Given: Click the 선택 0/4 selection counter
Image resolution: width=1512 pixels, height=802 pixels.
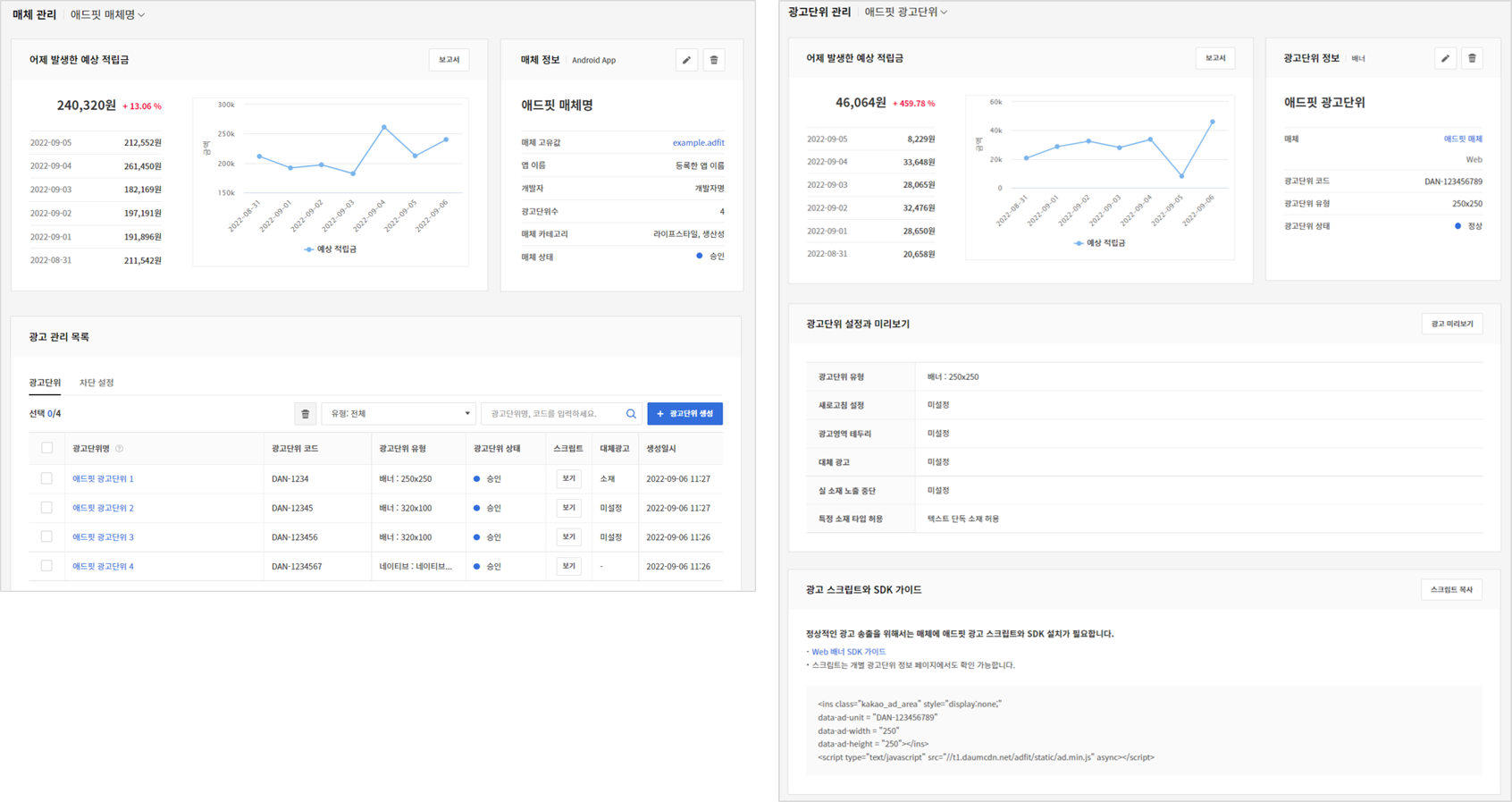Looking at the screenshot, I should (x=45, y=414).
